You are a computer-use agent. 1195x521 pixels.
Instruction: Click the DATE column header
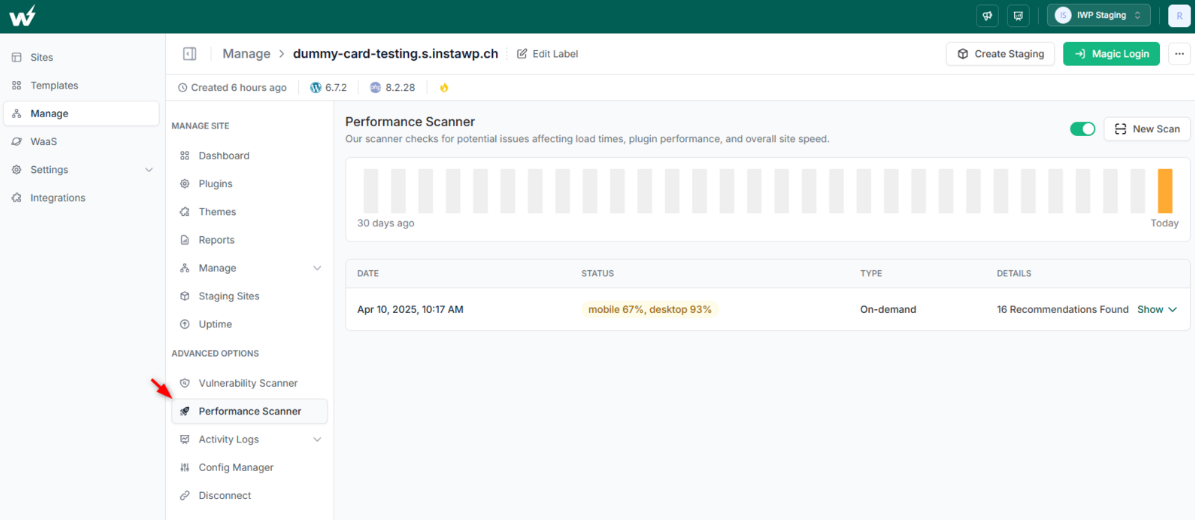[368, 273]
